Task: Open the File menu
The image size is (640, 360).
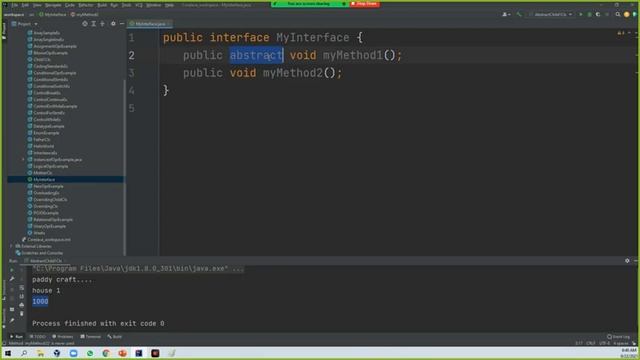Action: [x=15, y=5]
